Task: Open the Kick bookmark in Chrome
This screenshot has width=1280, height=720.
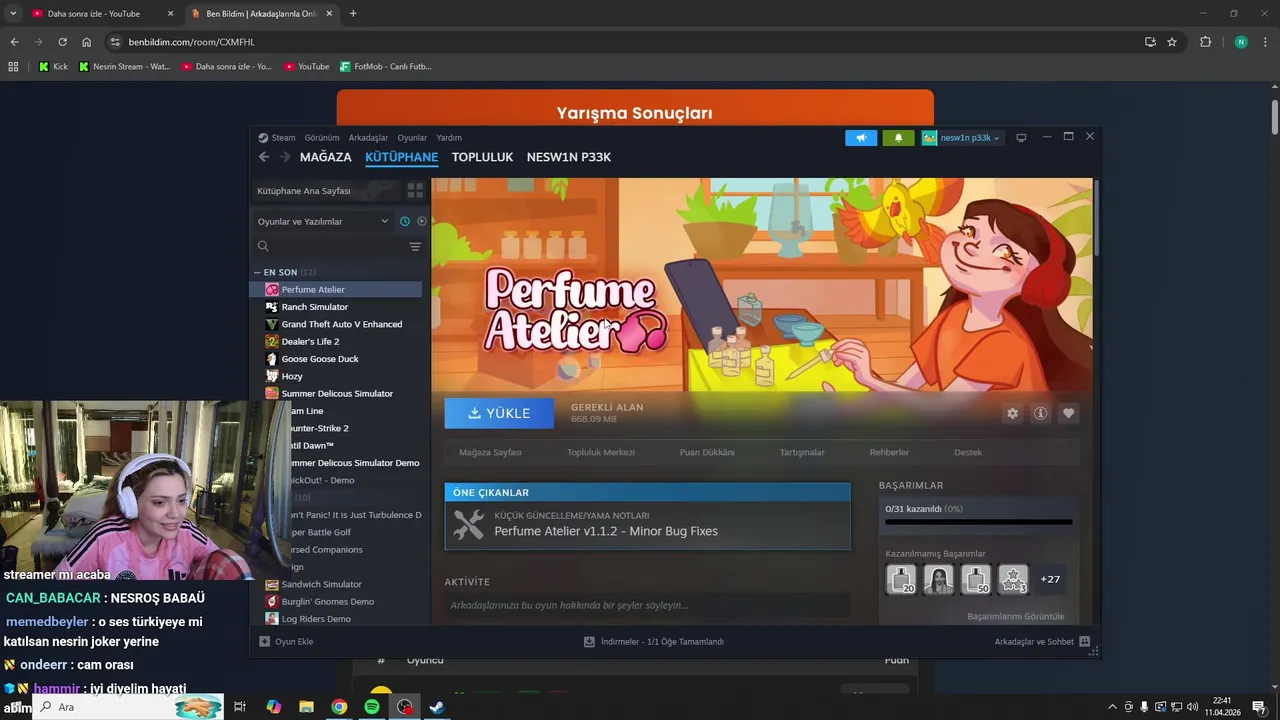Action: point(53,66)
